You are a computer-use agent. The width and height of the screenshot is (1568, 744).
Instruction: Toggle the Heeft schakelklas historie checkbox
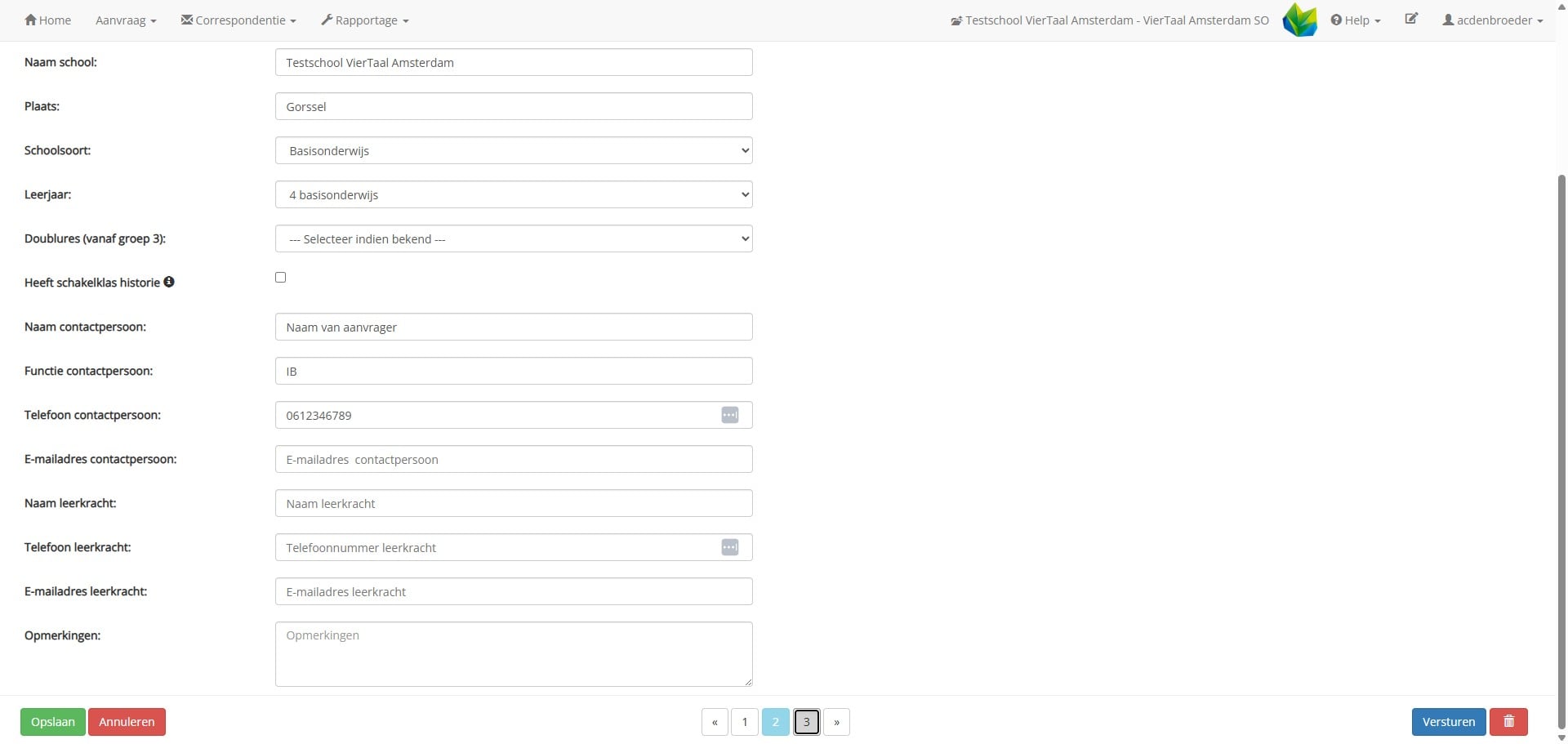tap(281, 278)
